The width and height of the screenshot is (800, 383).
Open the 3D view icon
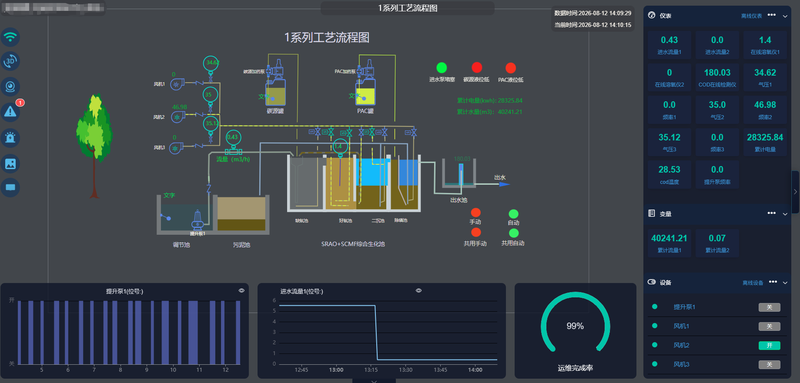pos(10,61)
